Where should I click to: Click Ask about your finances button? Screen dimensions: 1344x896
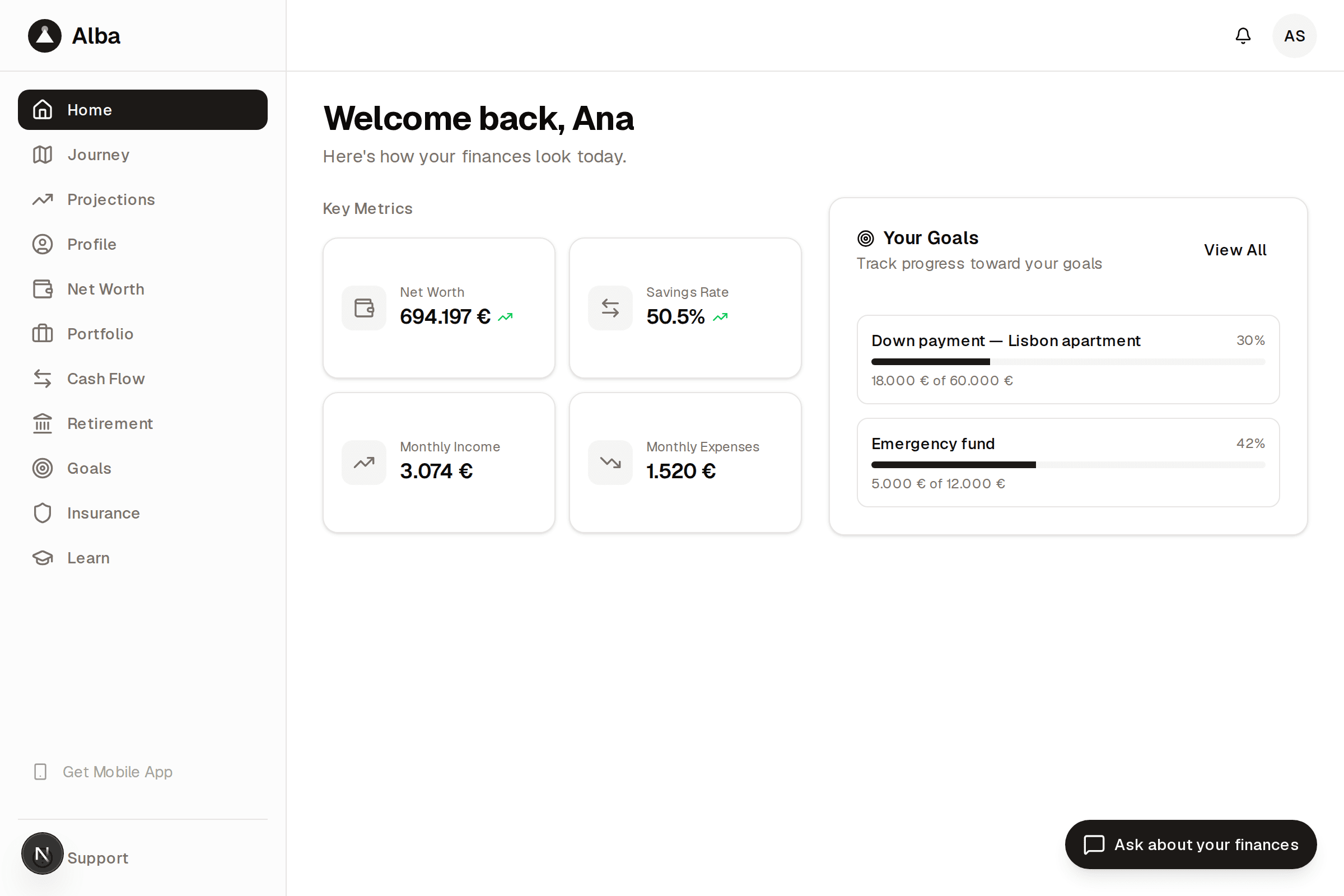1191,844
